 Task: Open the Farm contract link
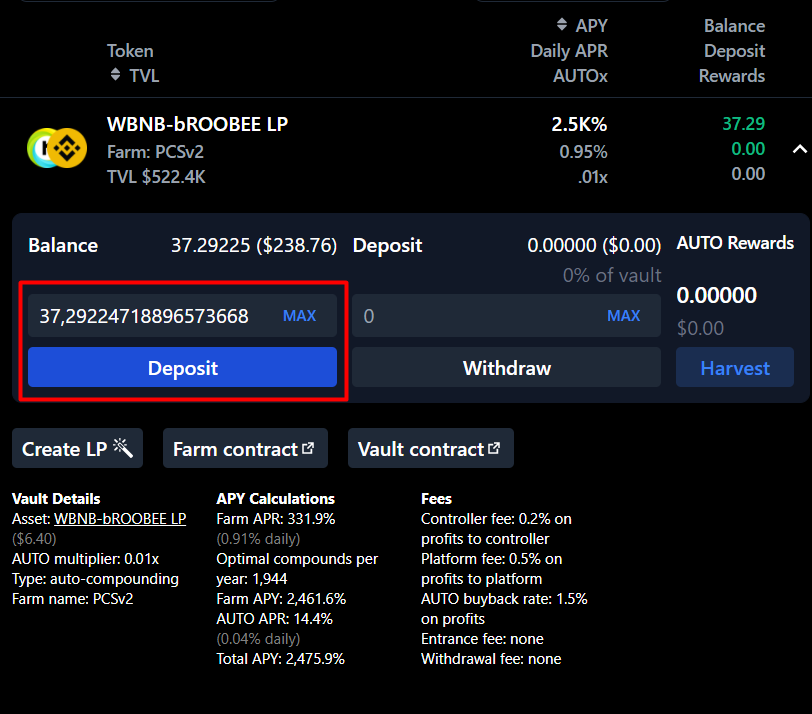(x=245, y=448)
